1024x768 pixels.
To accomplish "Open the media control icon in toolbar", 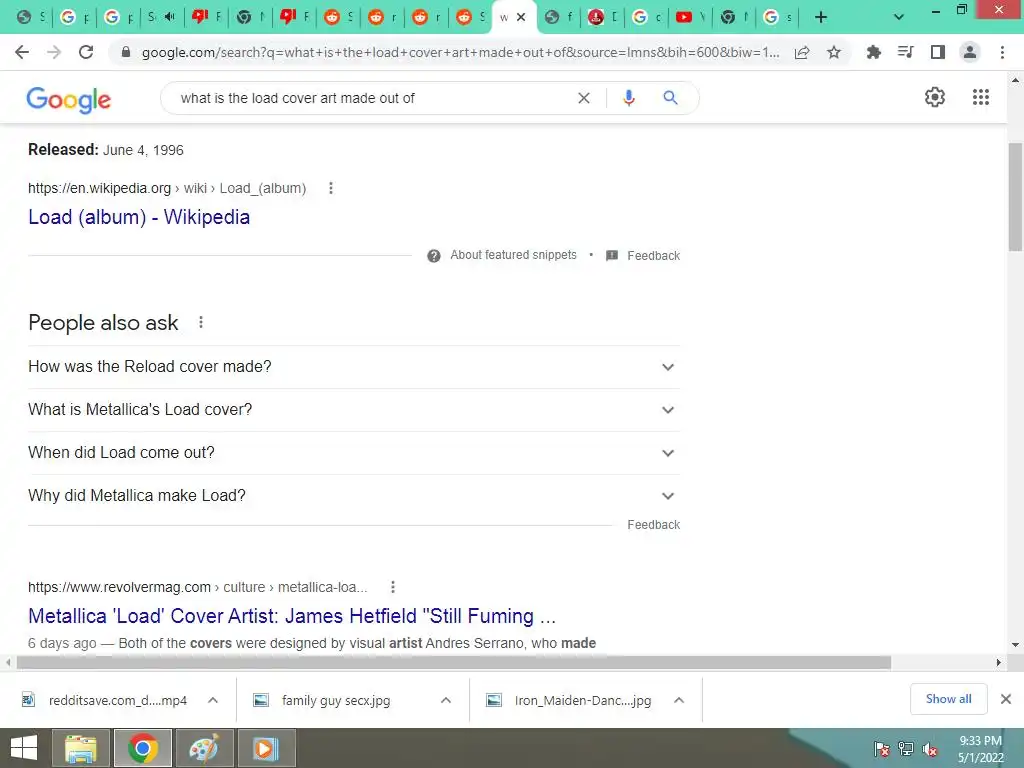I will point(905,52).
